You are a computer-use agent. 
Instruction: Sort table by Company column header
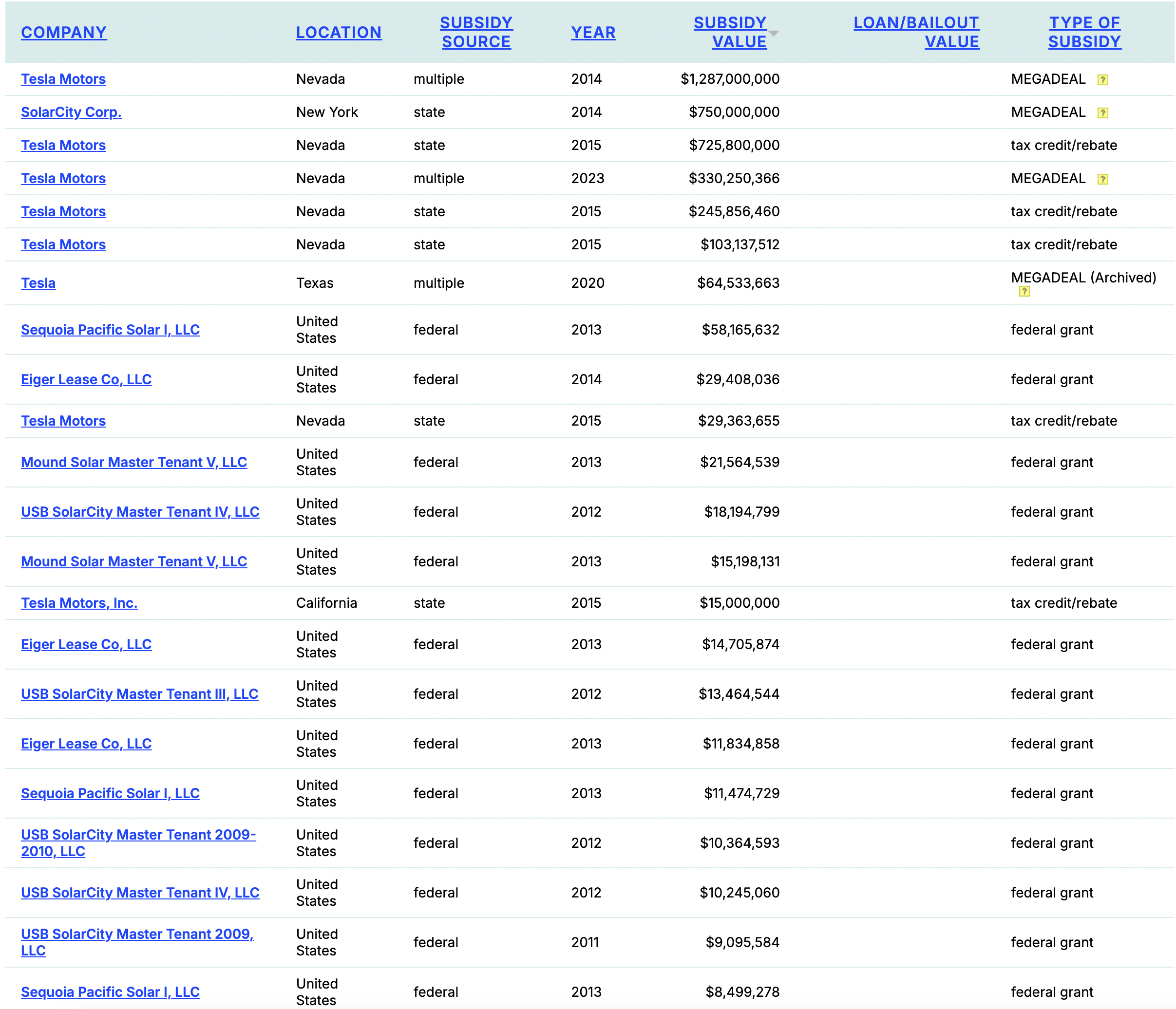63,32
